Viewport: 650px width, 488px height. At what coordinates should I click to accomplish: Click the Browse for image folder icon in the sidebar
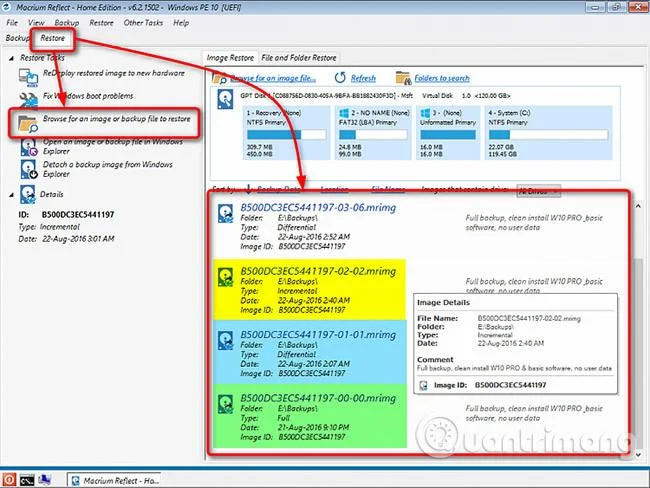click(28, 124)
